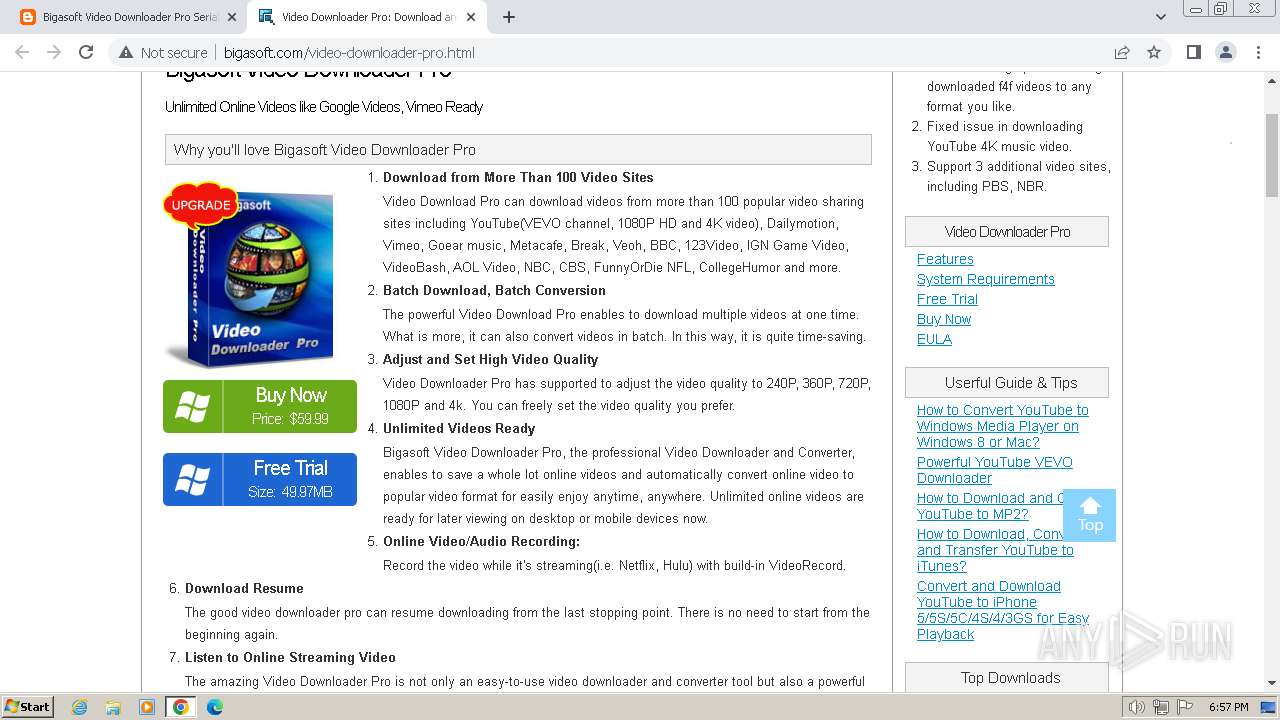
Task: Click the volume speaker tray icon
Action: pos(1137,707)
